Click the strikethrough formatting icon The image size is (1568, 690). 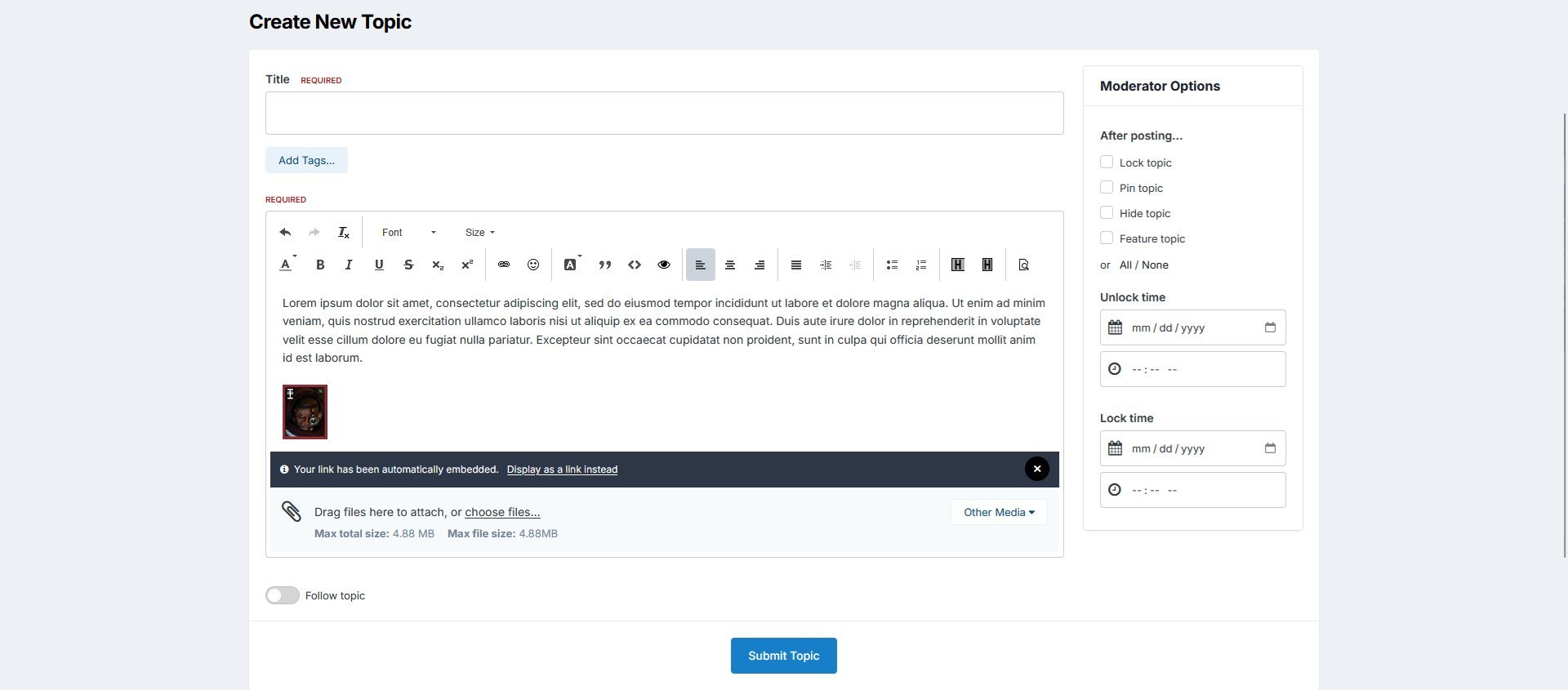[x=408, y=265]
